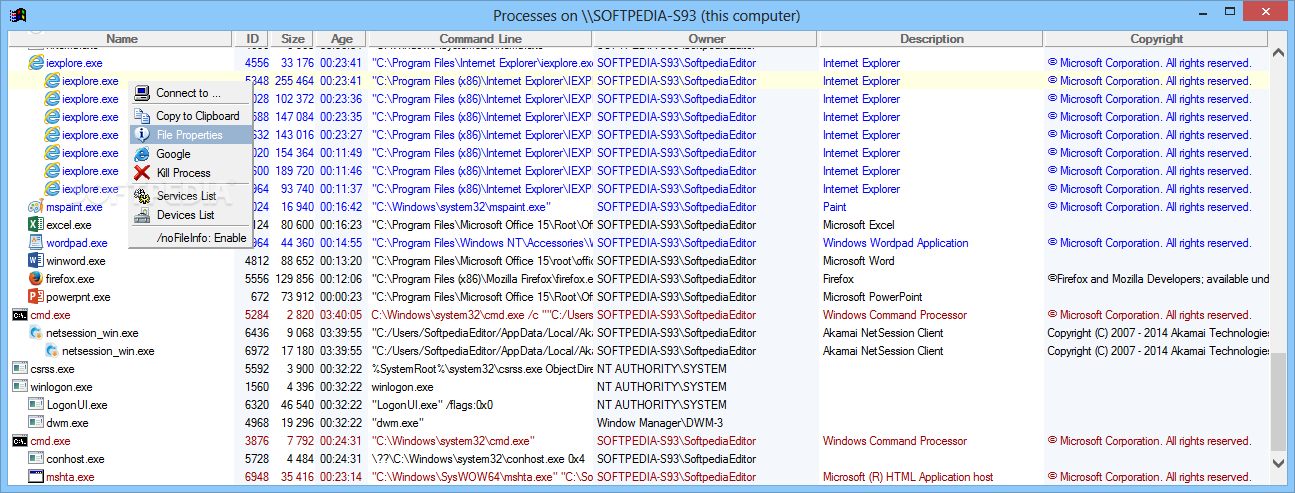Click the dwm.exe process icon
Image resolution: width=1295 pixels, height=493 pixels.
pos(36,423)
